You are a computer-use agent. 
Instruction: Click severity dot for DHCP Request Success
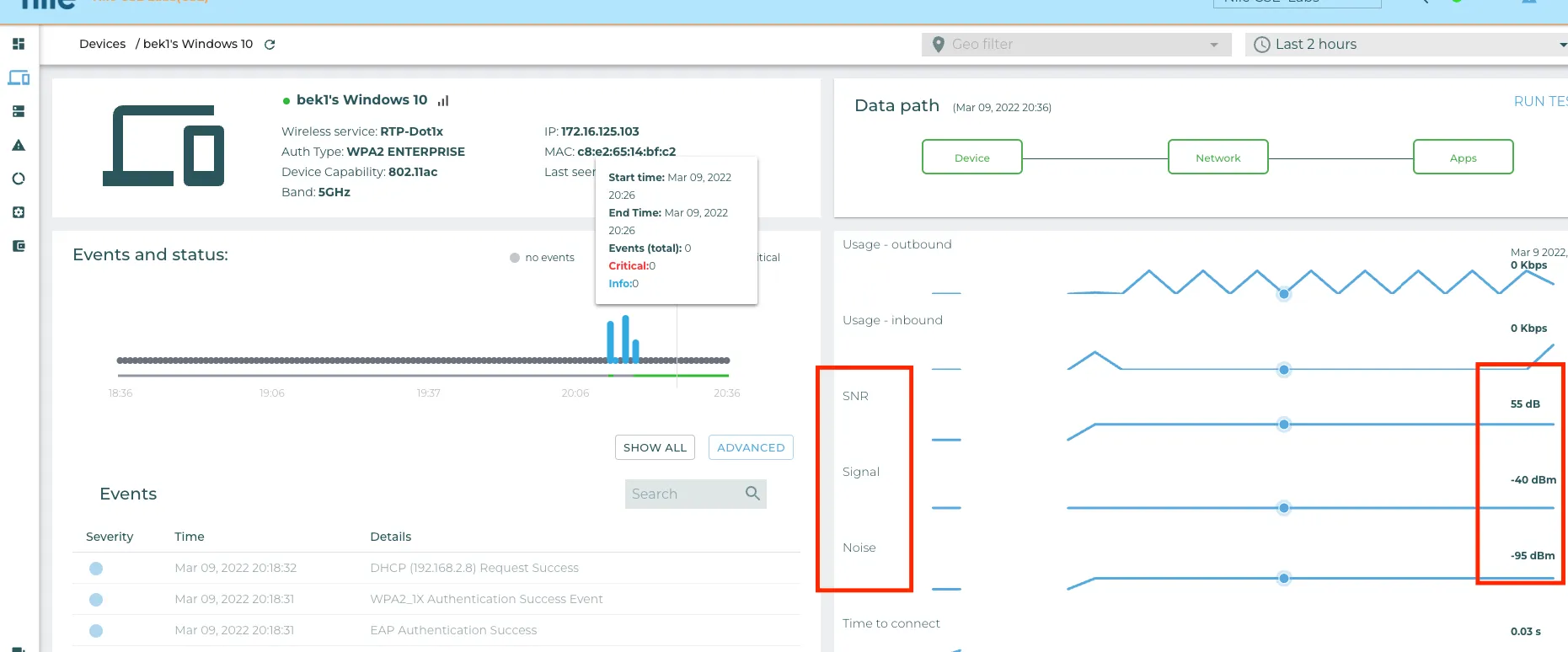(x=96, y=569)
